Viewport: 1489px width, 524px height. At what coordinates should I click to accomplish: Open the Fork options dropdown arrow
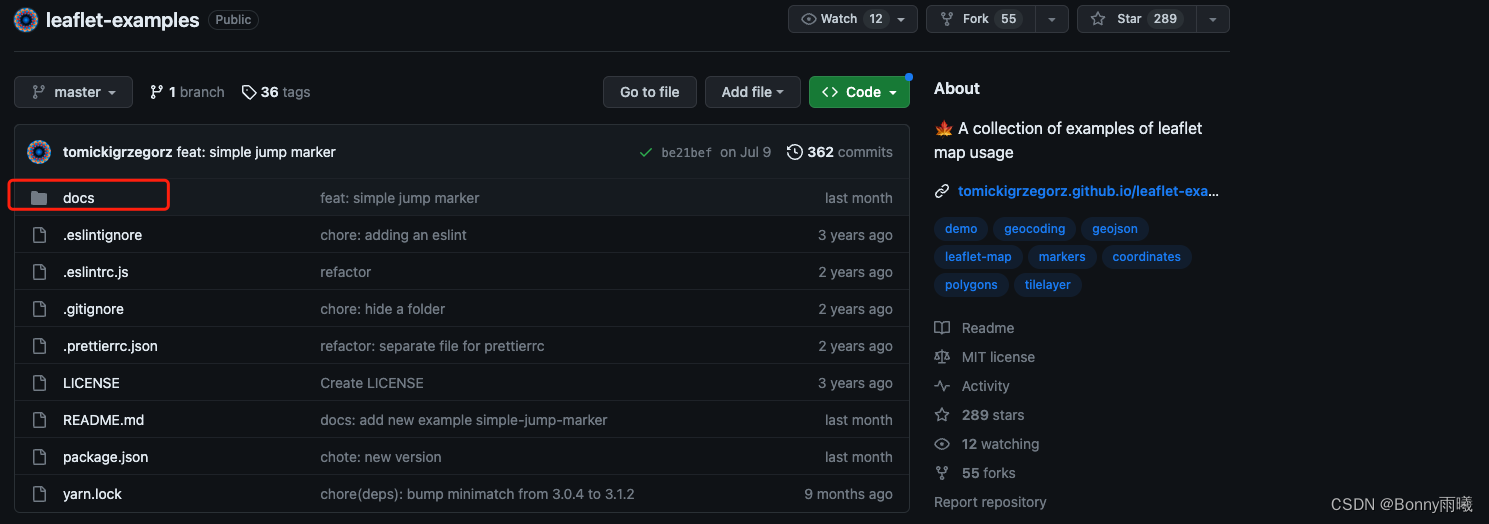[1052, 19]
